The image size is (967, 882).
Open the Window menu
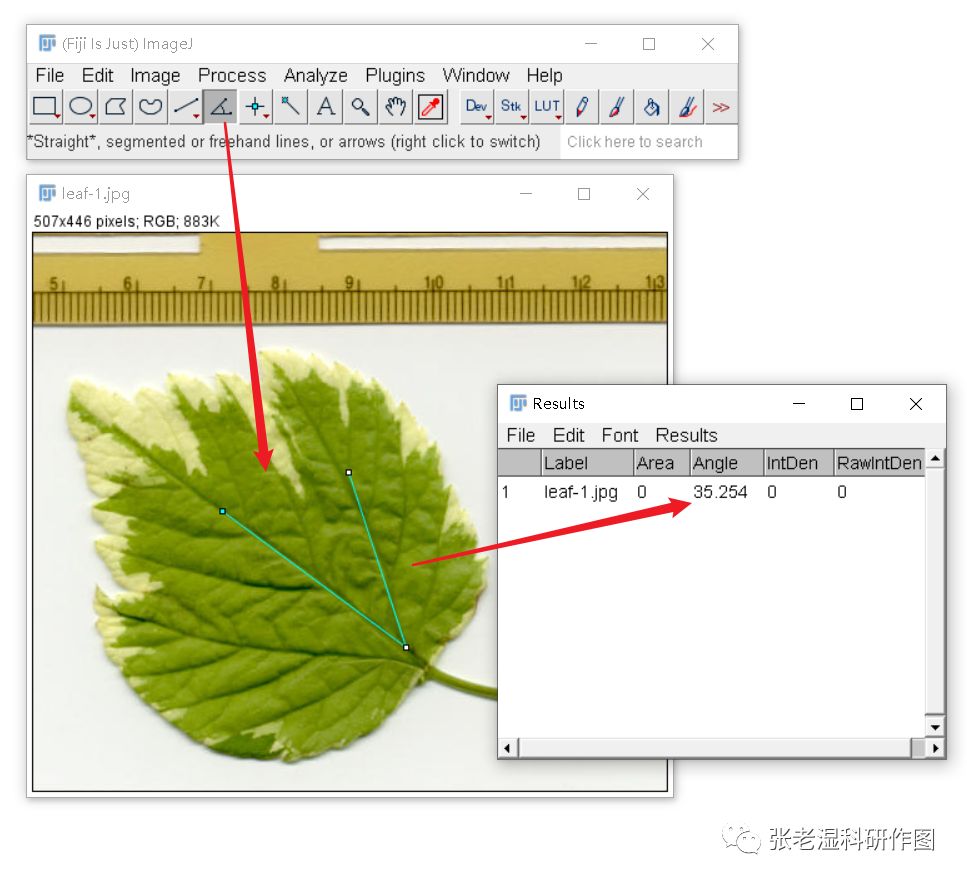475,75
